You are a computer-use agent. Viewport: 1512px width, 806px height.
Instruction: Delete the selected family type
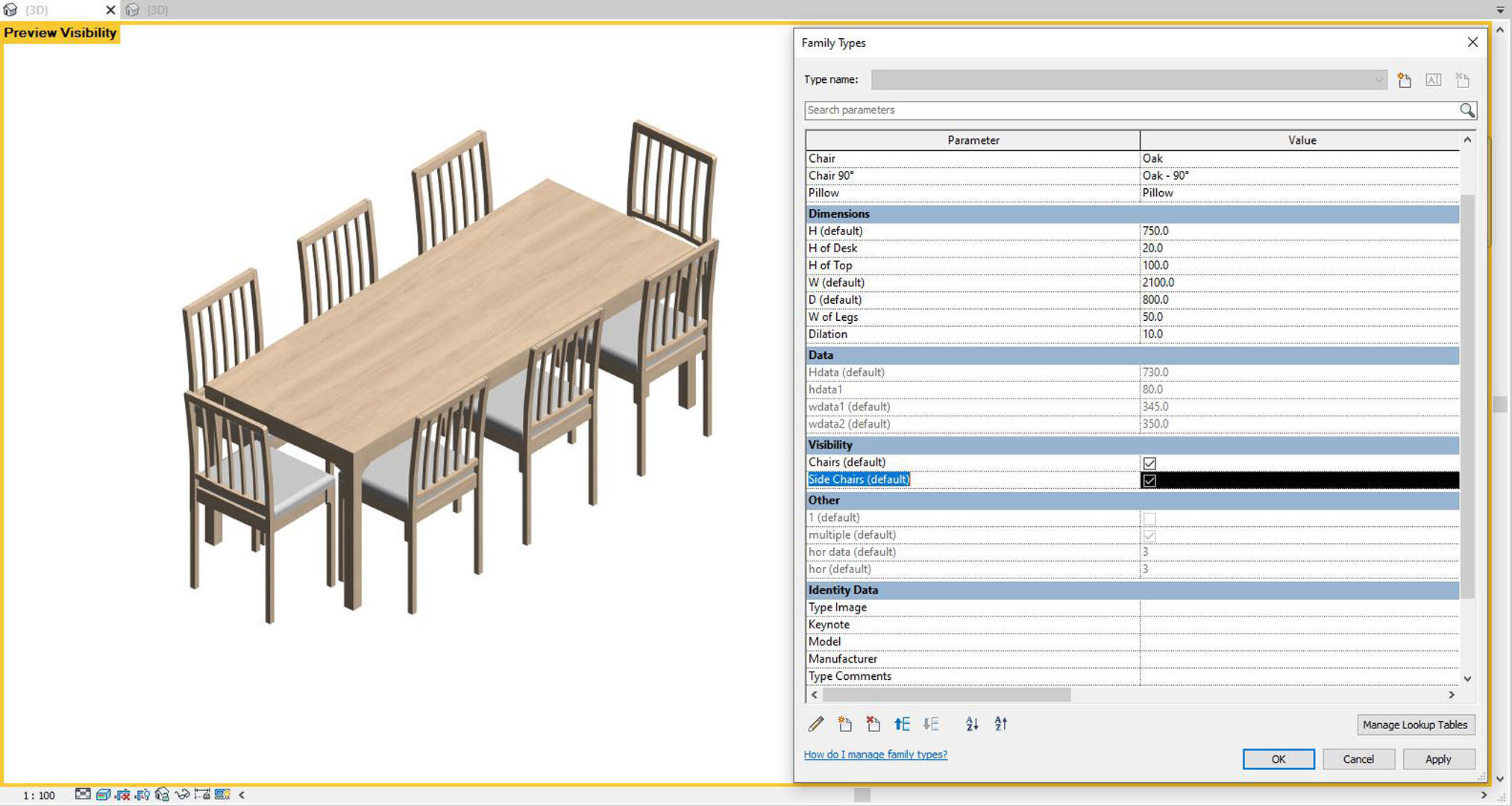[1462, 80]
